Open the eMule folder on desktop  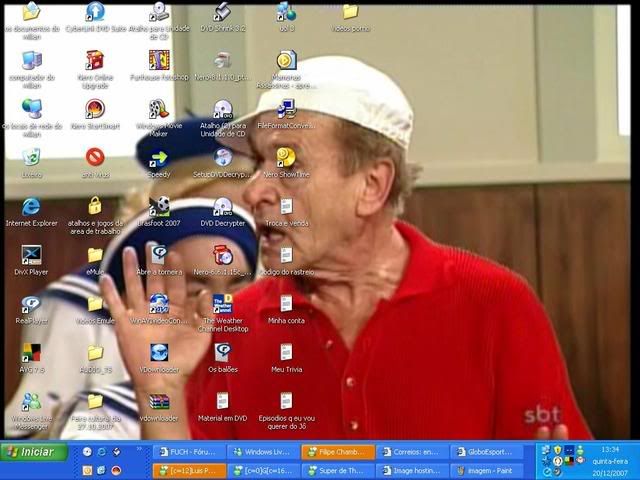(x=95, y=255)
